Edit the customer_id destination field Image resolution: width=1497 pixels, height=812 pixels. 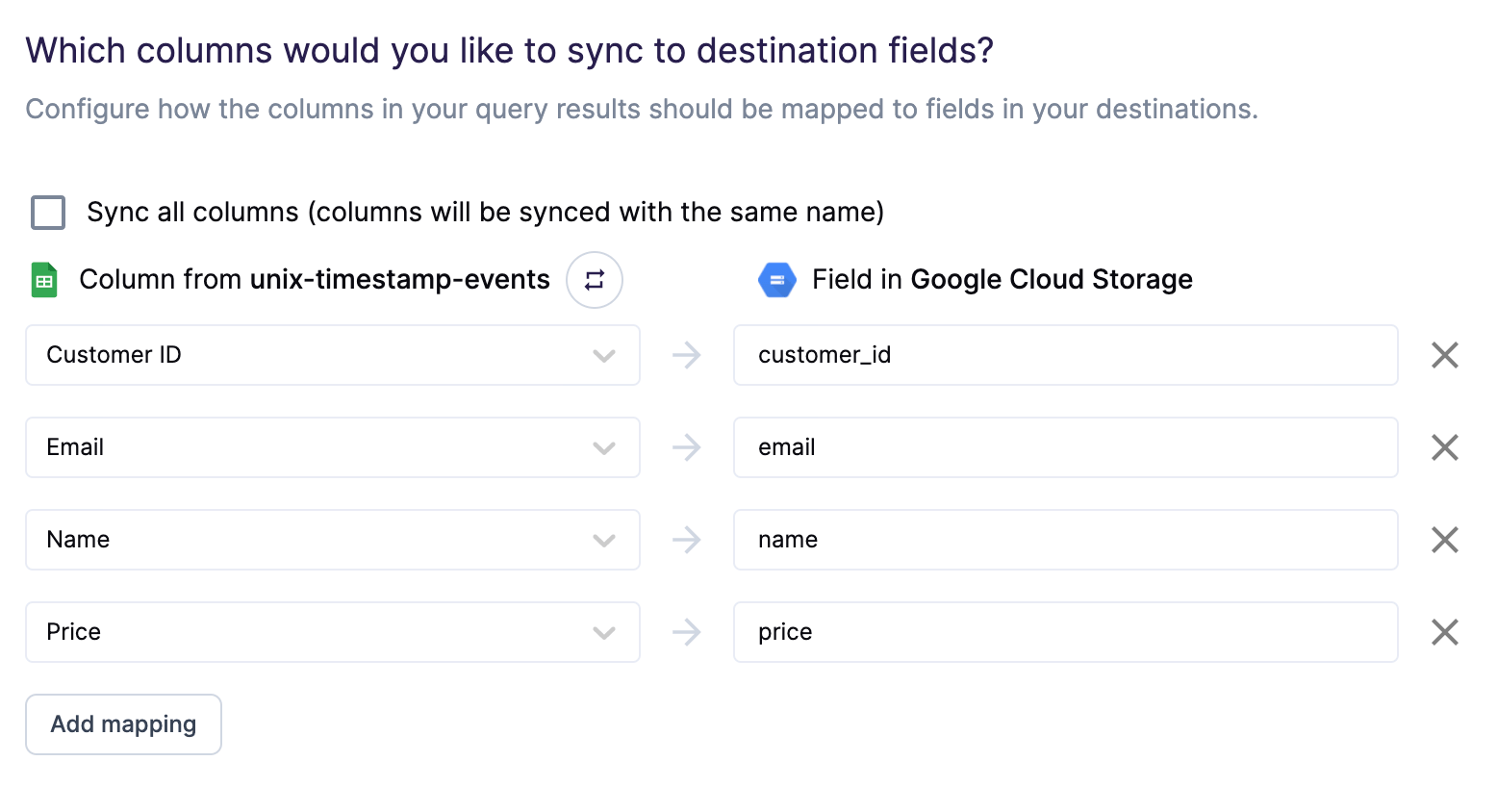(x=1066, y=355)
